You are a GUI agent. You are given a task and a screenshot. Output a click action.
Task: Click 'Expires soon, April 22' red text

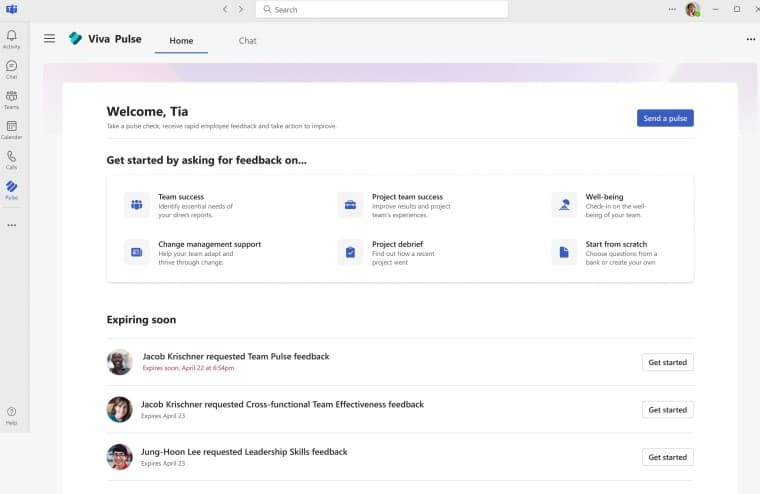188,368
